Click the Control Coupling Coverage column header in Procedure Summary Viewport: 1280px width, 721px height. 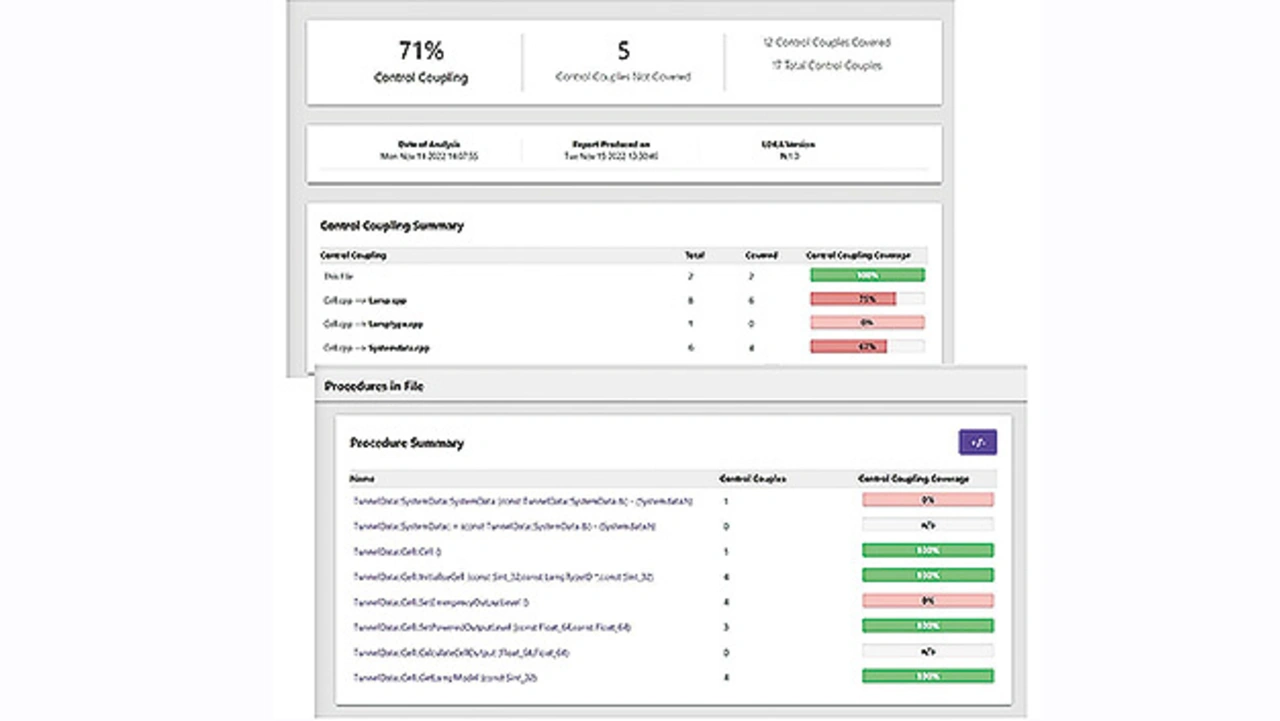coord(913,479)
